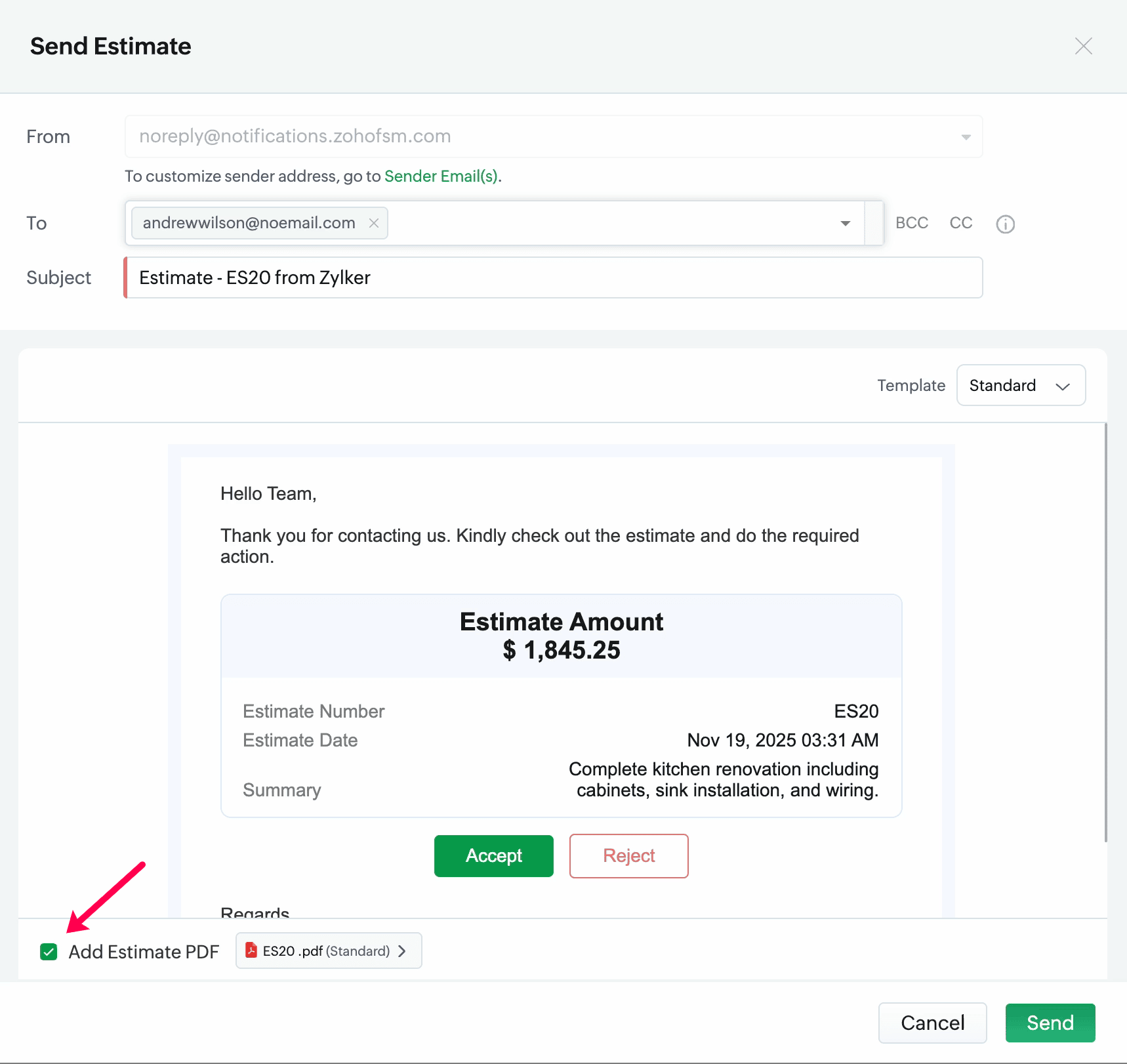Send the estimate email
This screenshot has height=1064, width=1127.
pos(1050,1023)
